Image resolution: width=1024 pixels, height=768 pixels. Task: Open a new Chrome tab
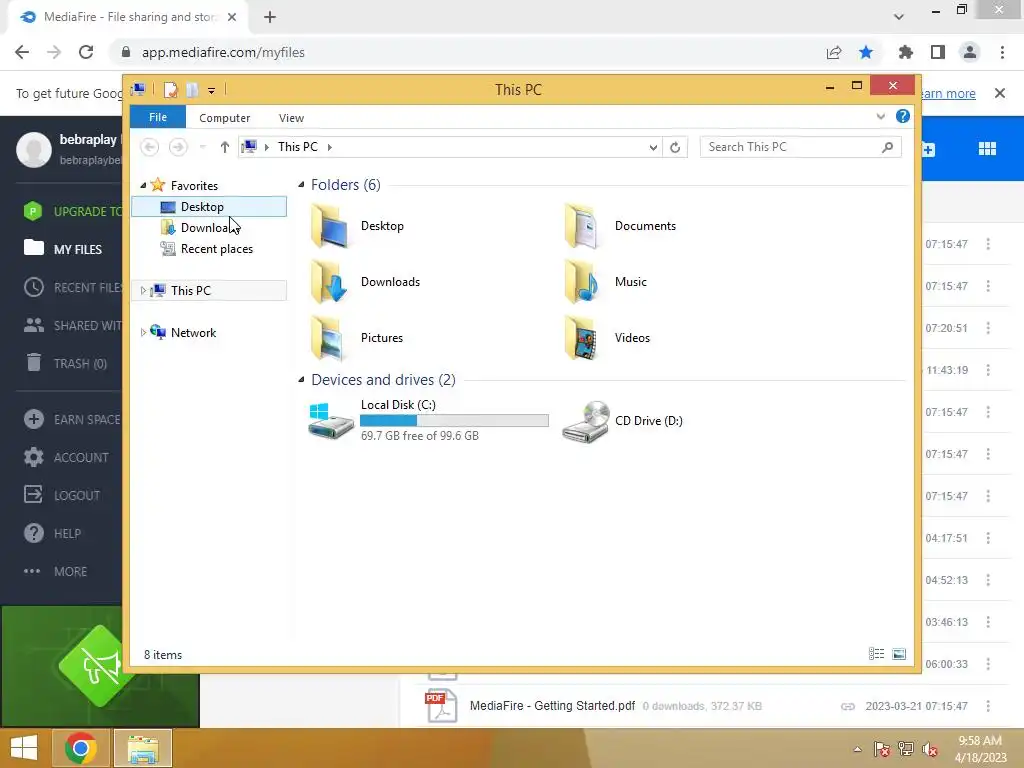pyautogui.click(x=270, y=17)
